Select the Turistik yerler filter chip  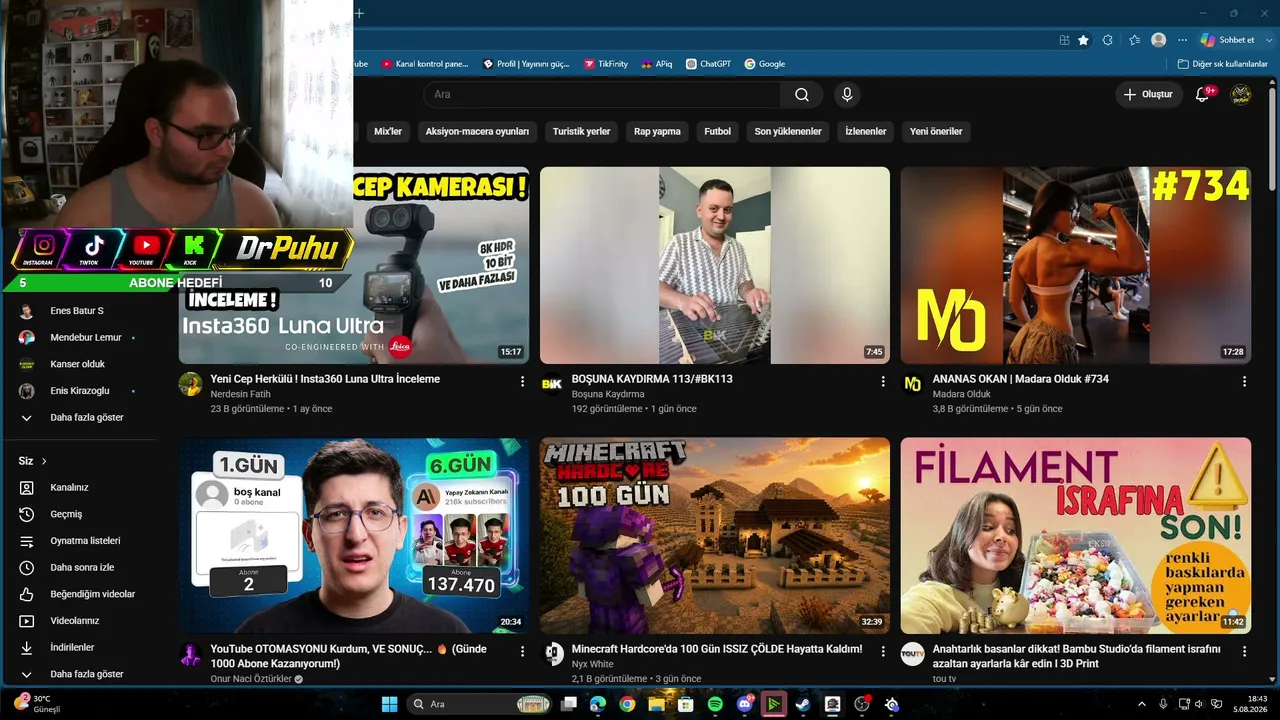coord(582,131)
